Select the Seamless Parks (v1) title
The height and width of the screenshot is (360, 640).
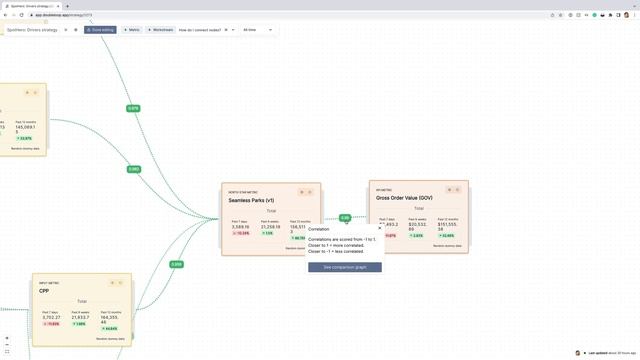coord(251,200)
